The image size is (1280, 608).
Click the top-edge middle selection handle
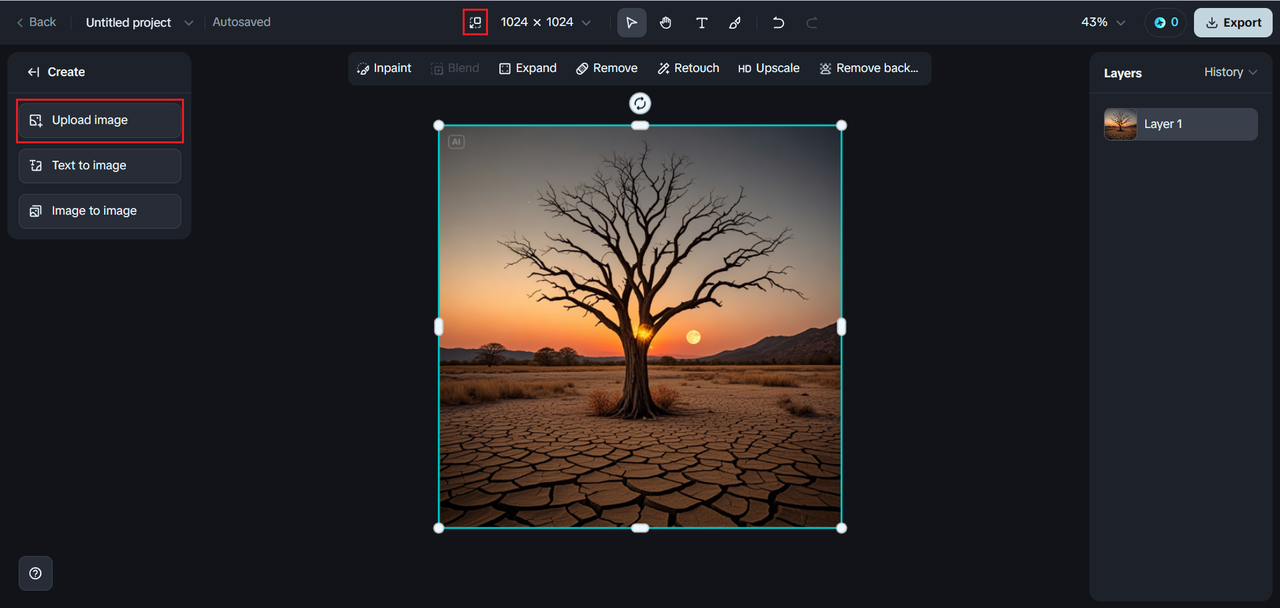coord(640,125)
